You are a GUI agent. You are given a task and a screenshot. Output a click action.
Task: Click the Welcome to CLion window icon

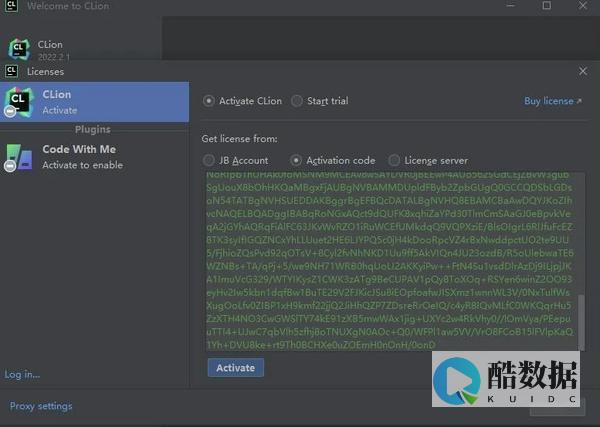click(x=11, y=5)
